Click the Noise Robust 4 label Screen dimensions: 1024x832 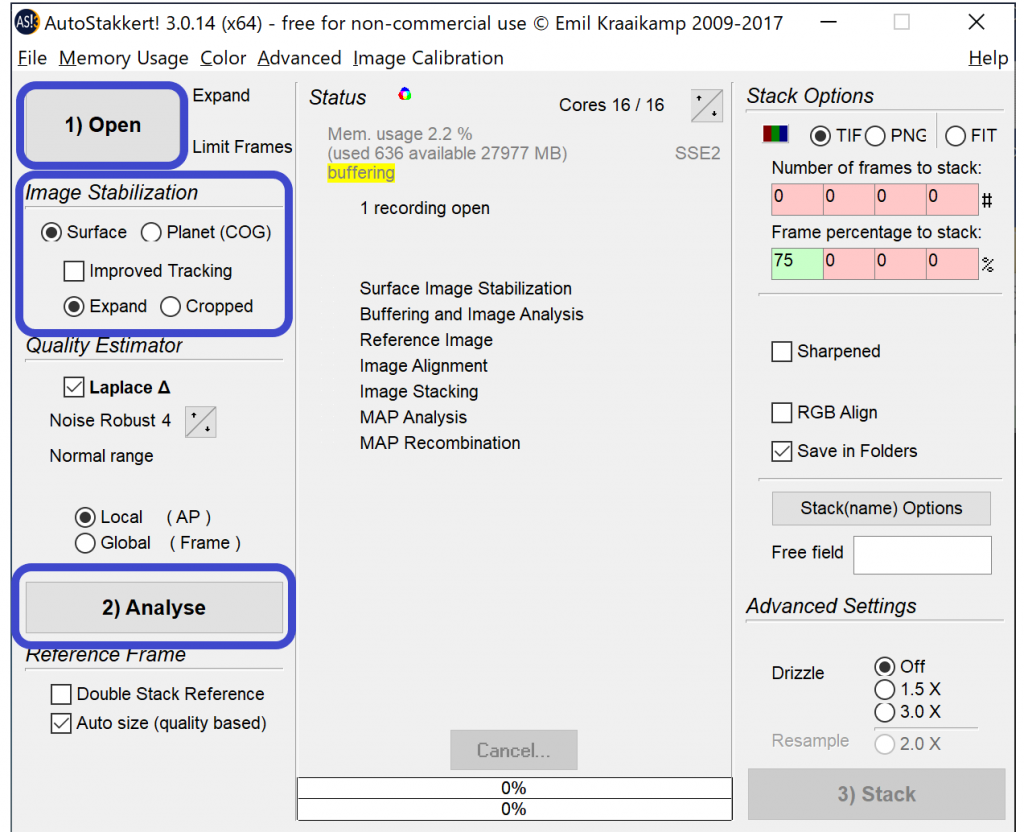click(110, 421)
